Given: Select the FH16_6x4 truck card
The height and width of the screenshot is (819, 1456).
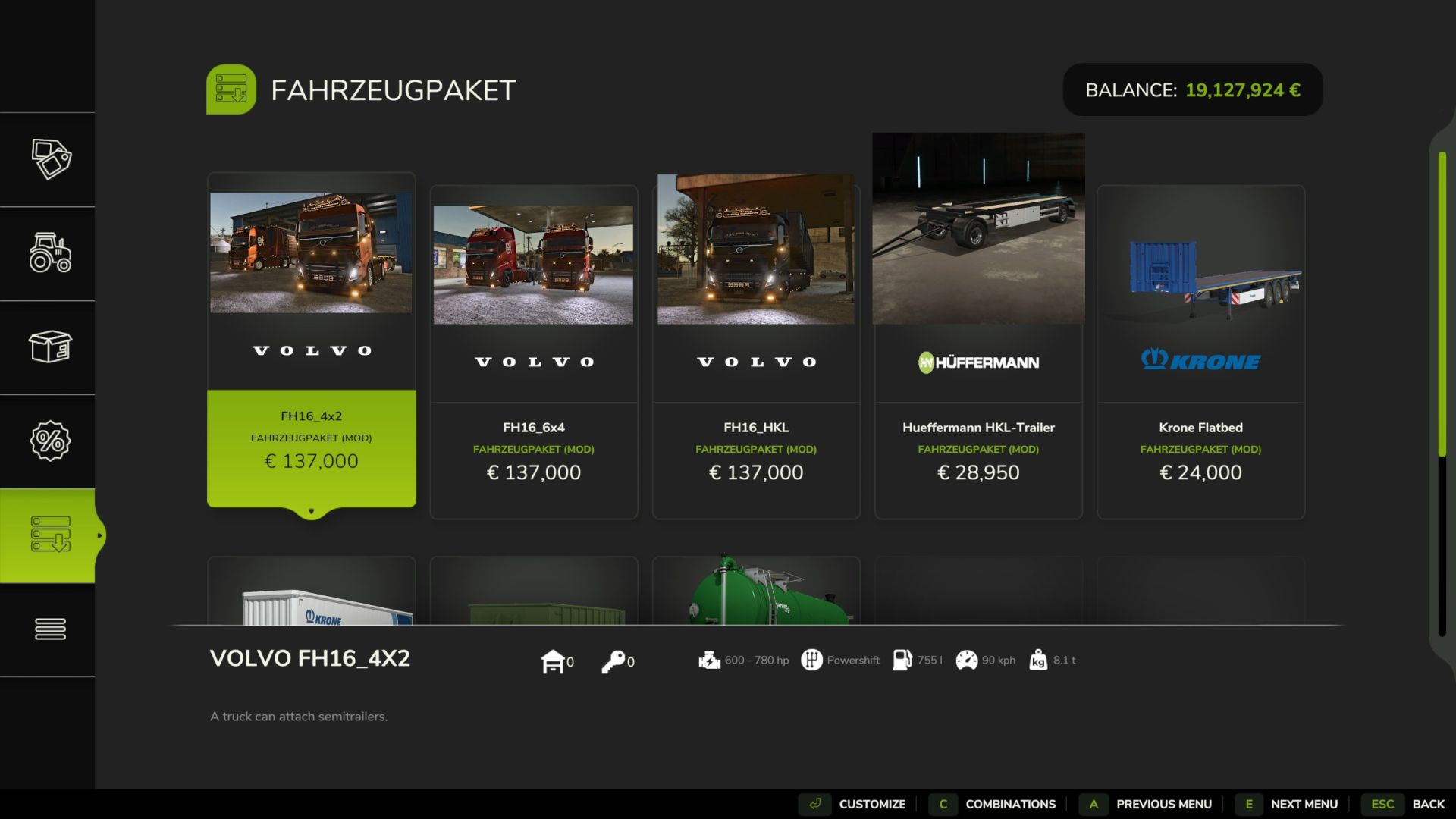Looking at the screenshot, I should pos(534,353).
